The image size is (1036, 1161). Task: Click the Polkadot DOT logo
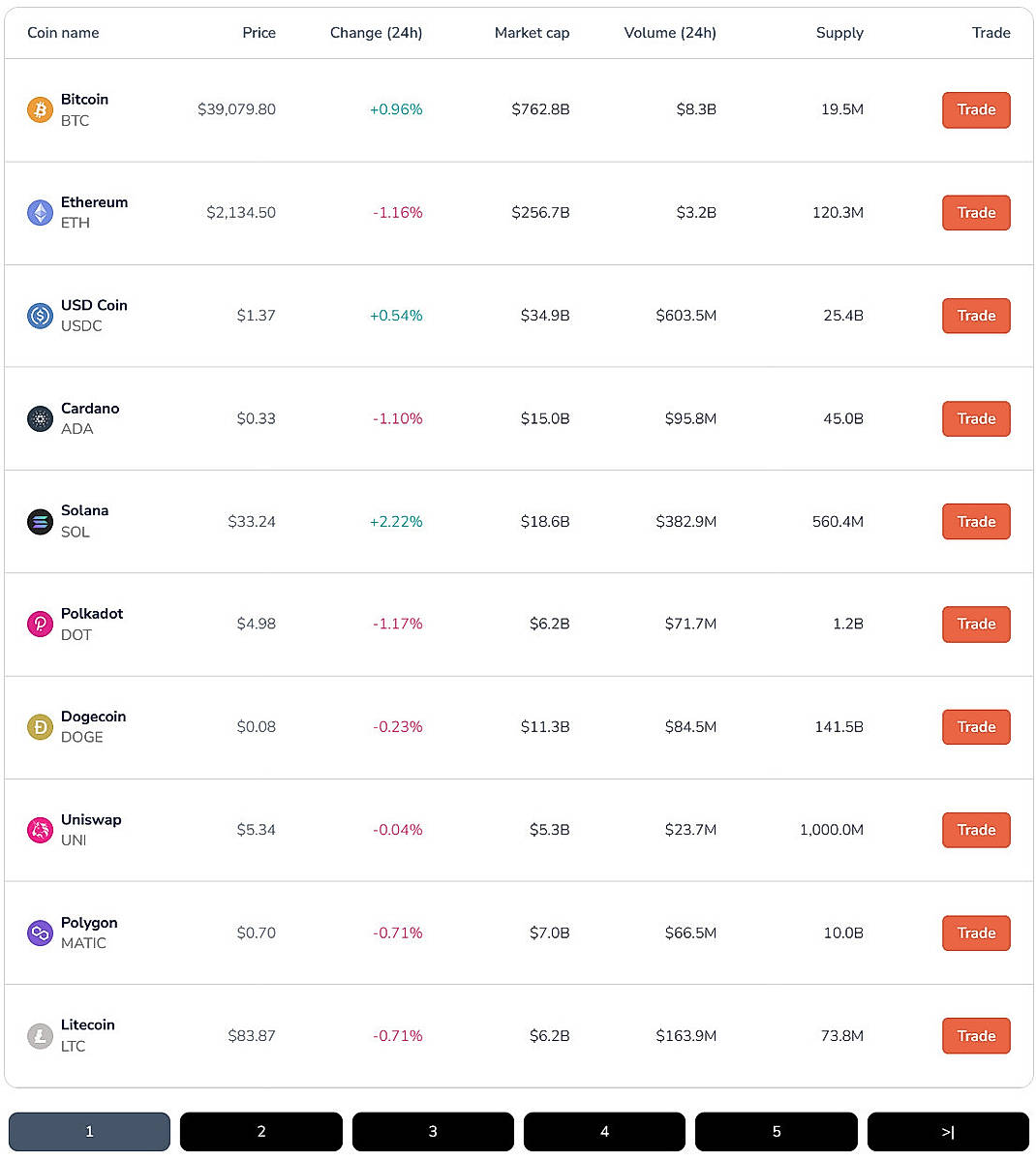[x=40, y=624]
